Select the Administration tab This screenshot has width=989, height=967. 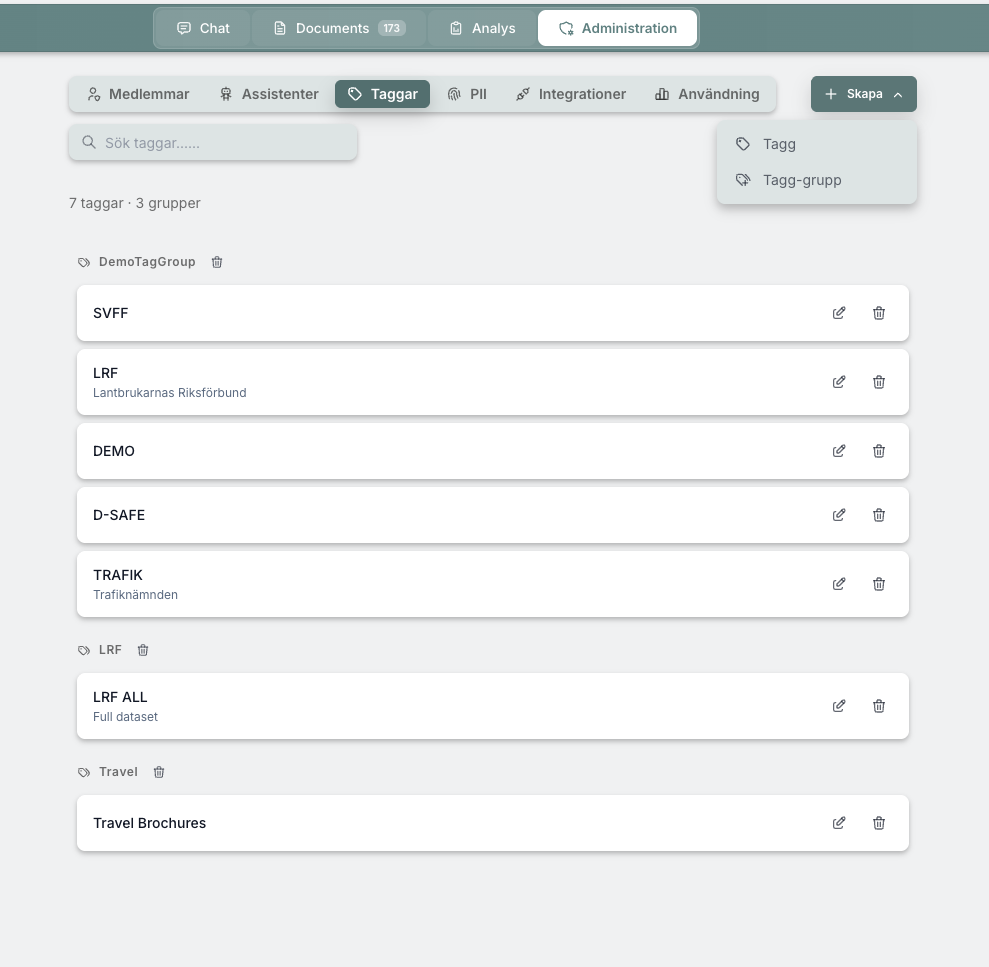click(x=617, y=28)
